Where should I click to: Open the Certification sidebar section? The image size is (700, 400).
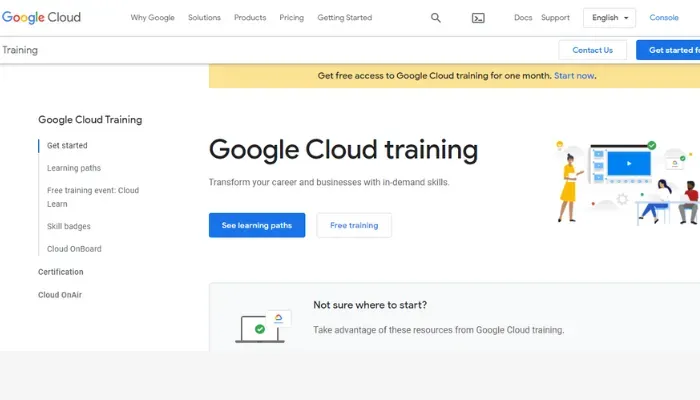click(61, 272)
